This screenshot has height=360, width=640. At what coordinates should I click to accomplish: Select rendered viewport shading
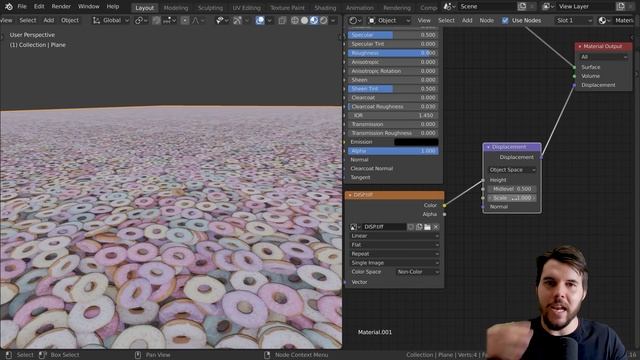coord(324,20)
